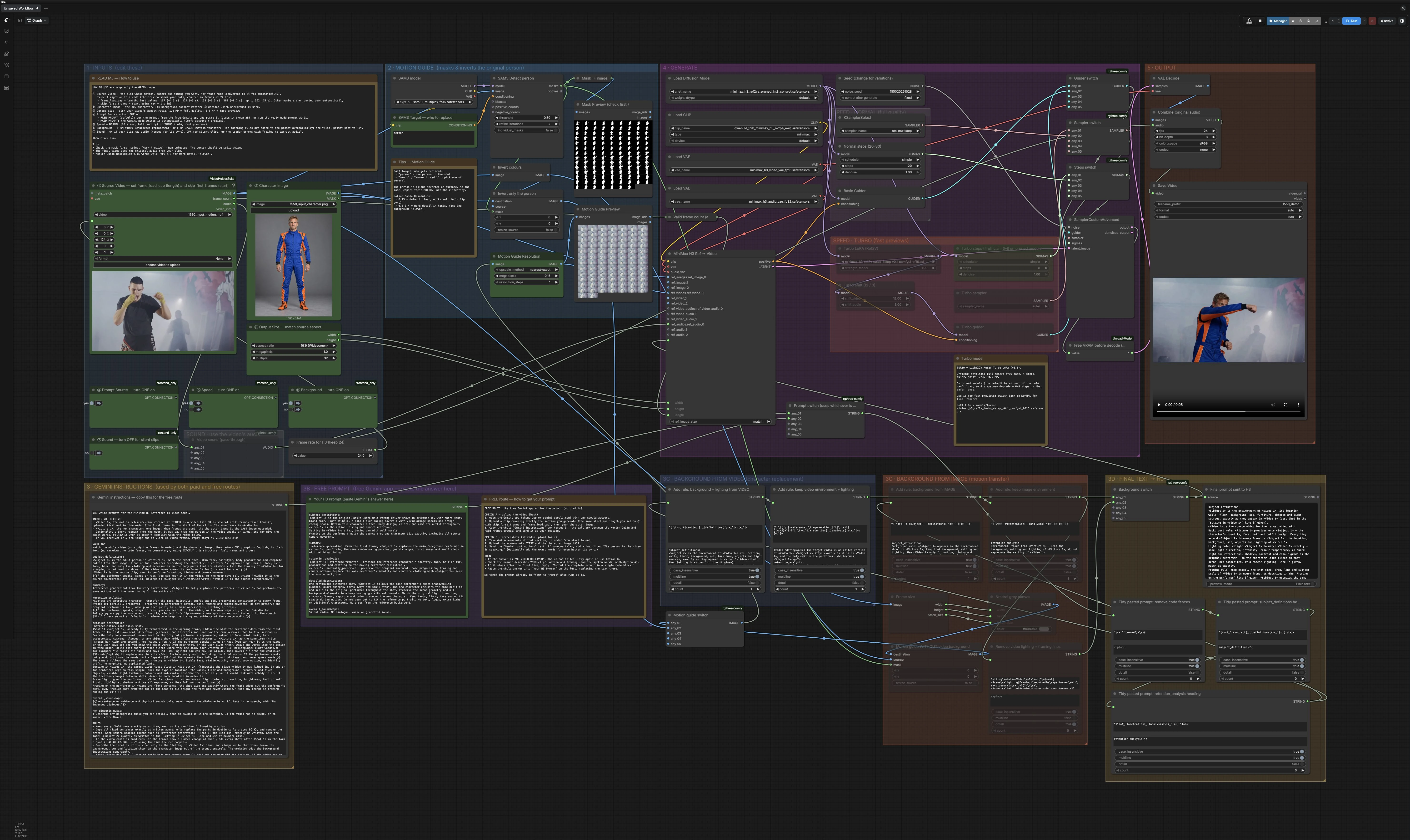
Task: Click the 0 active queue indicator
Action: (1387, 21)
